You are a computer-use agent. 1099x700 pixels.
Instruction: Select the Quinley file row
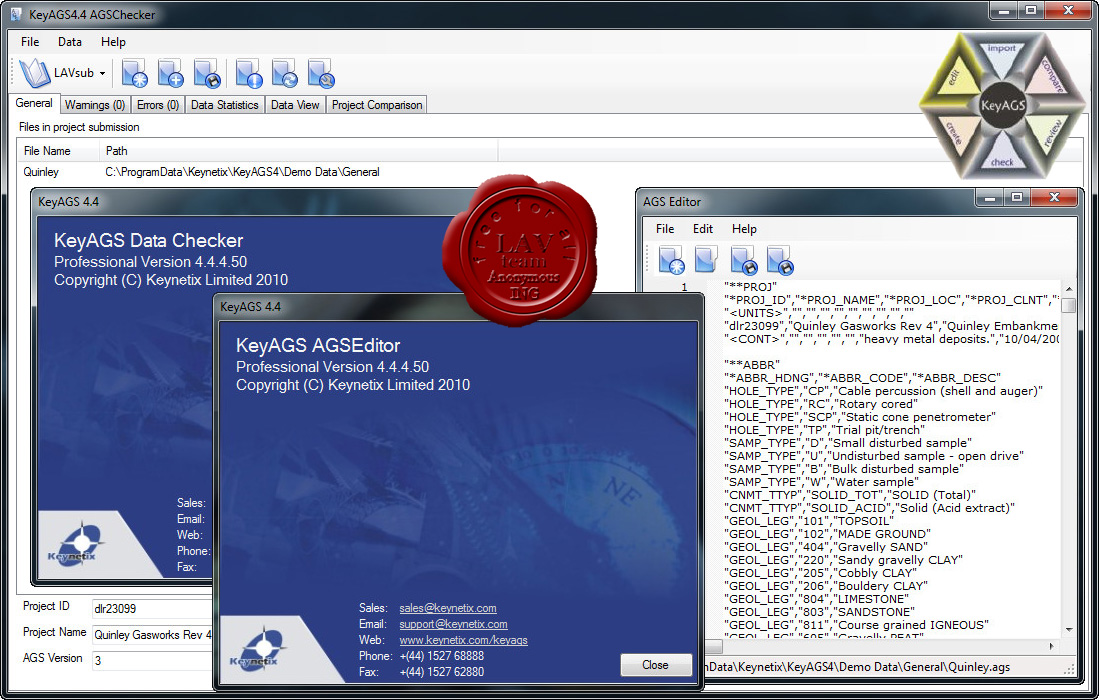click(41, 172)
